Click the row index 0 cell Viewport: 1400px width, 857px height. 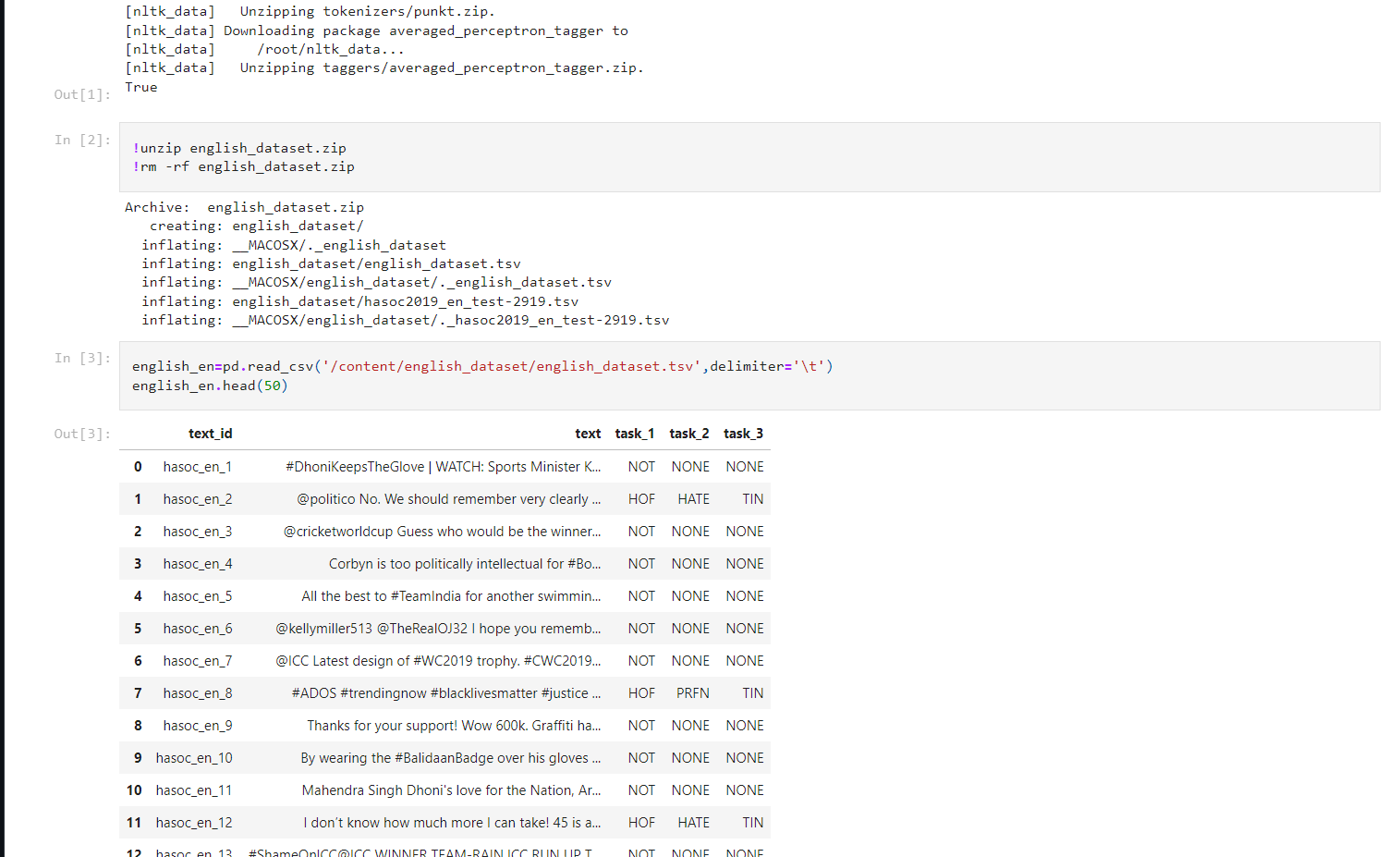point(138,467)
